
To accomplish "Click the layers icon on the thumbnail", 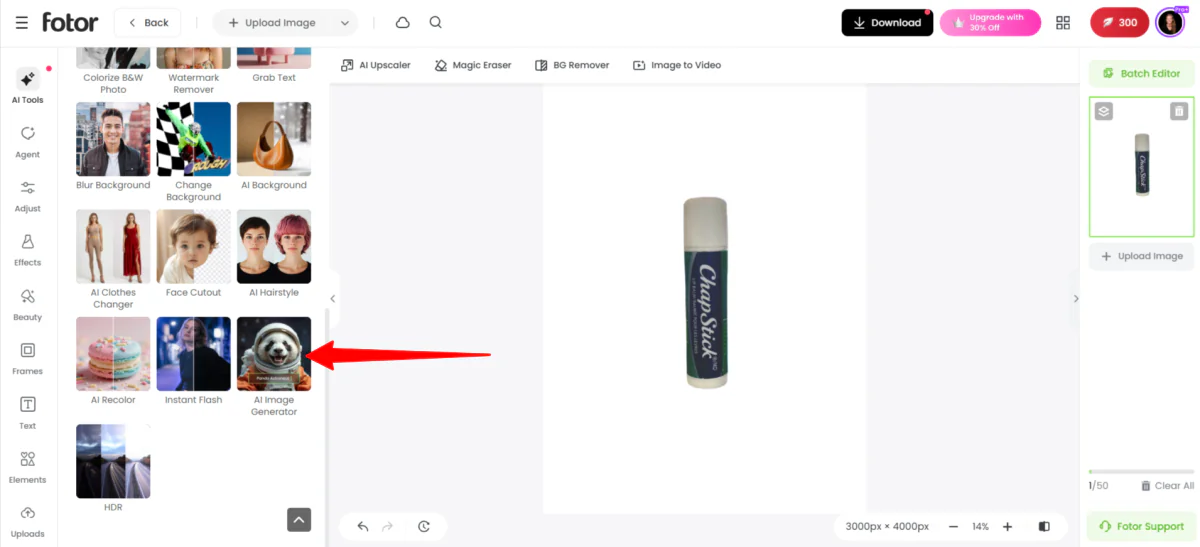I will click(x=1103, y=111).
